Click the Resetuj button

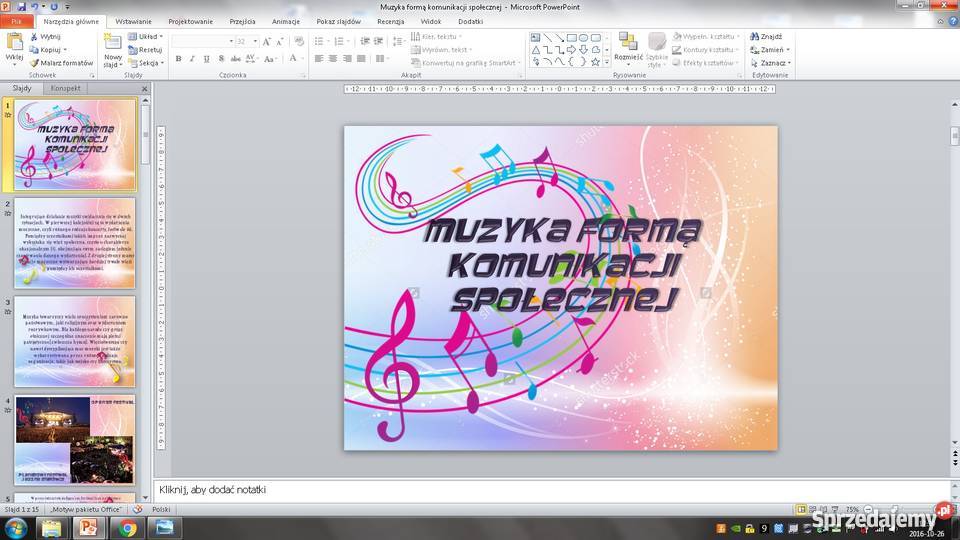(x=146, y=49)
